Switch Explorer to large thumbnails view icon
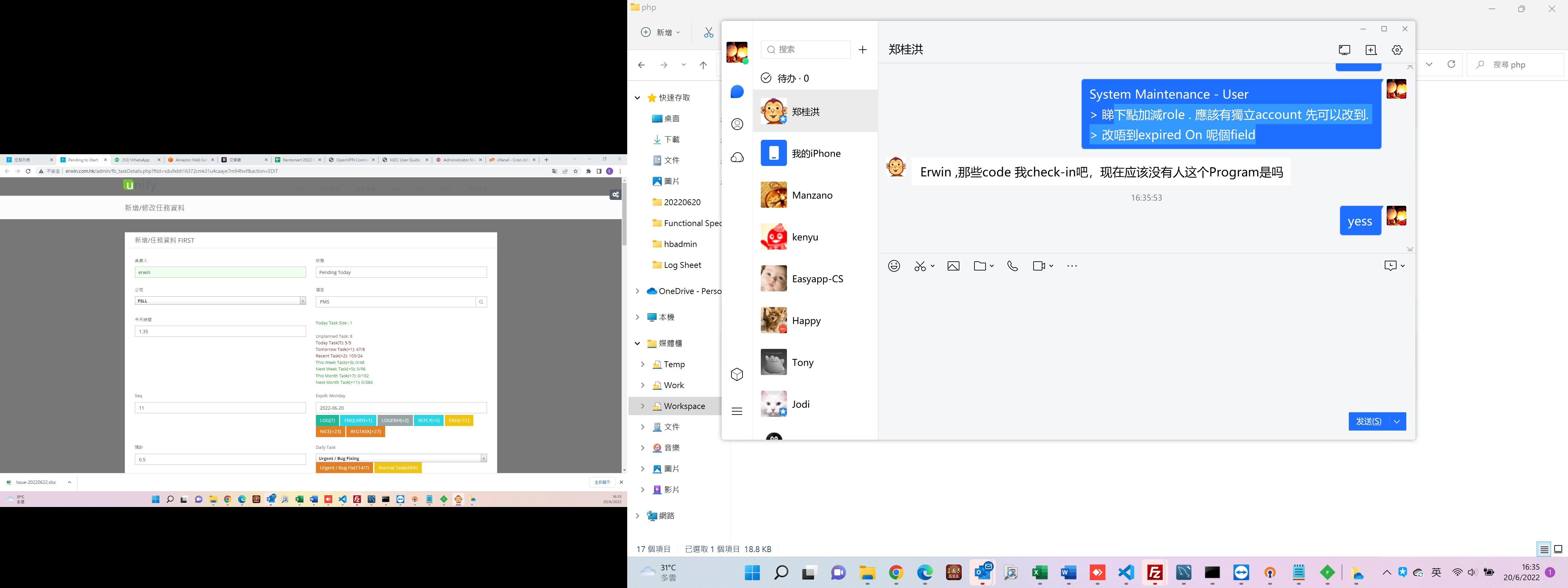 tap(1558, 549)
